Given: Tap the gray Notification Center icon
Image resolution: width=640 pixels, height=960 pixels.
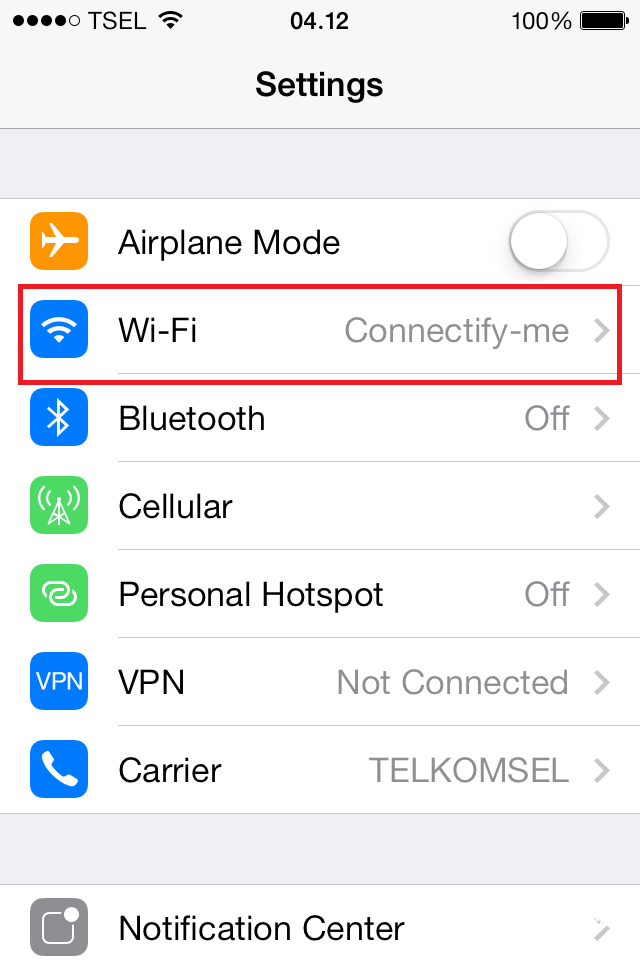Looking at the screenshot, I should (59, 928).
